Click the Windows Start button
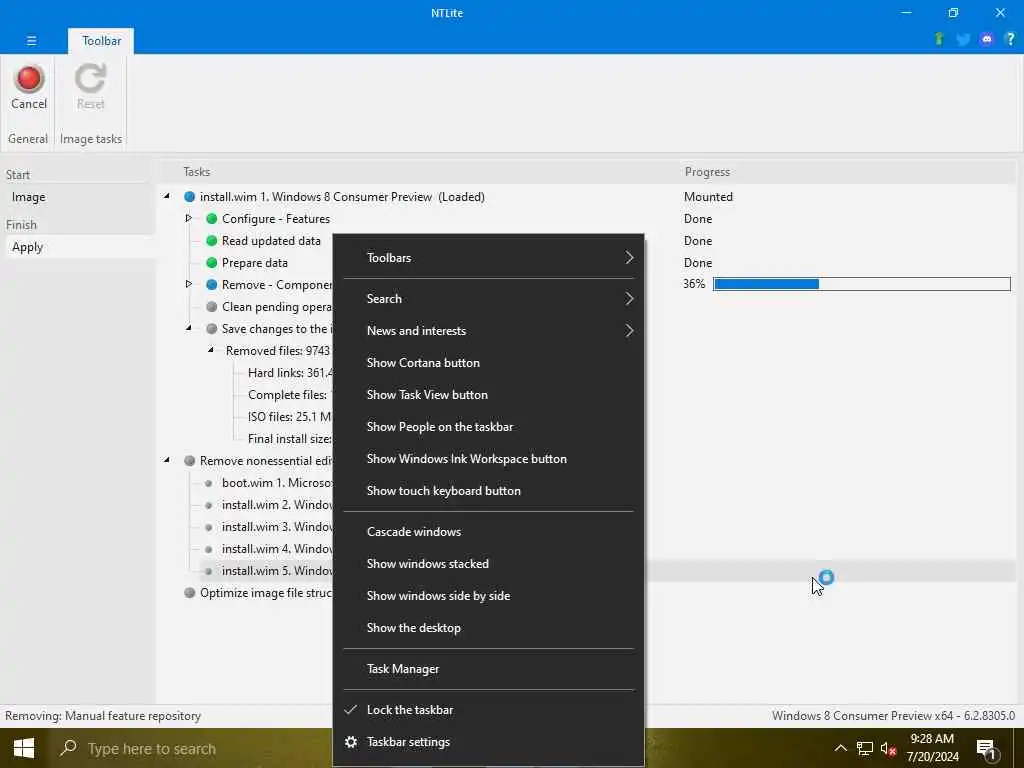The width and height of the screenshot is (1024, 768). [x=24, y=748]
